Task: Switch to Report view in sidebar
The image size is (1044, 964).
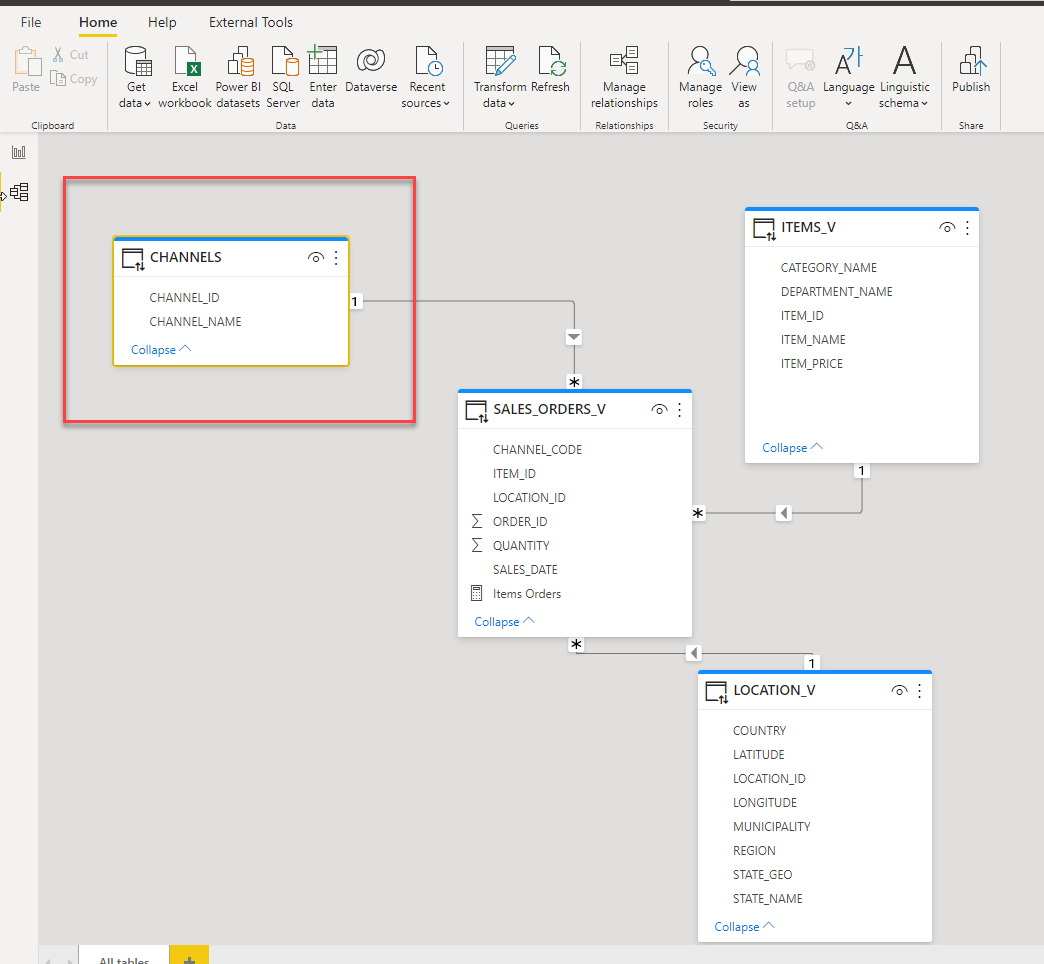Action: coord(19,152)
